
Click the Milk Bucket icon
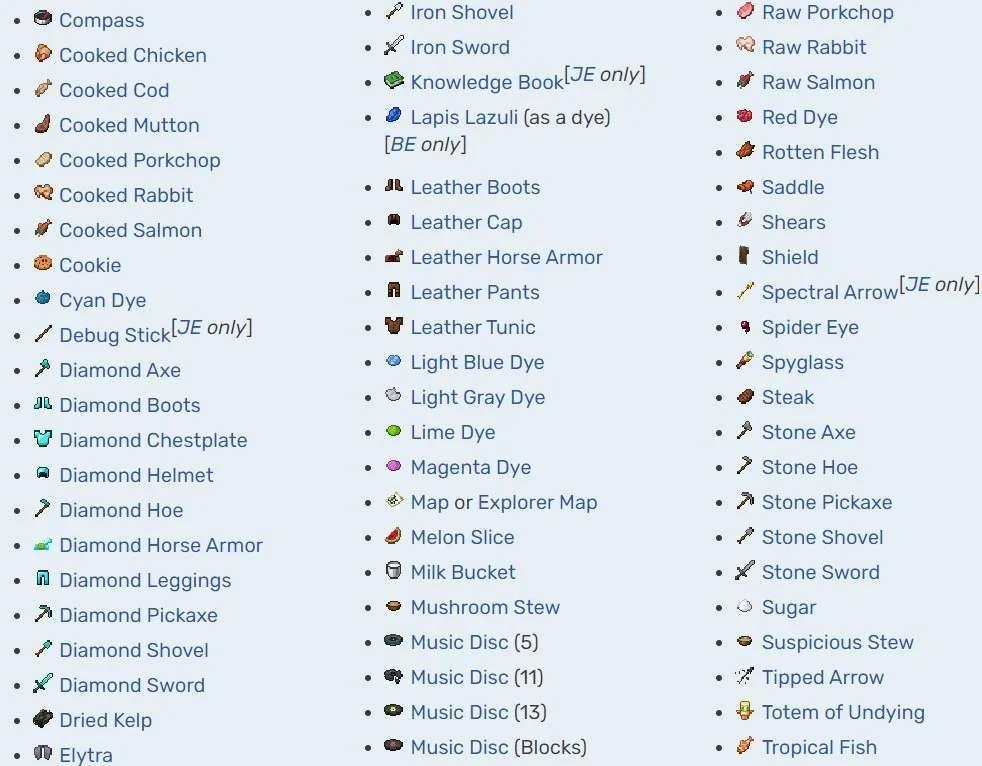pos(394,571)
